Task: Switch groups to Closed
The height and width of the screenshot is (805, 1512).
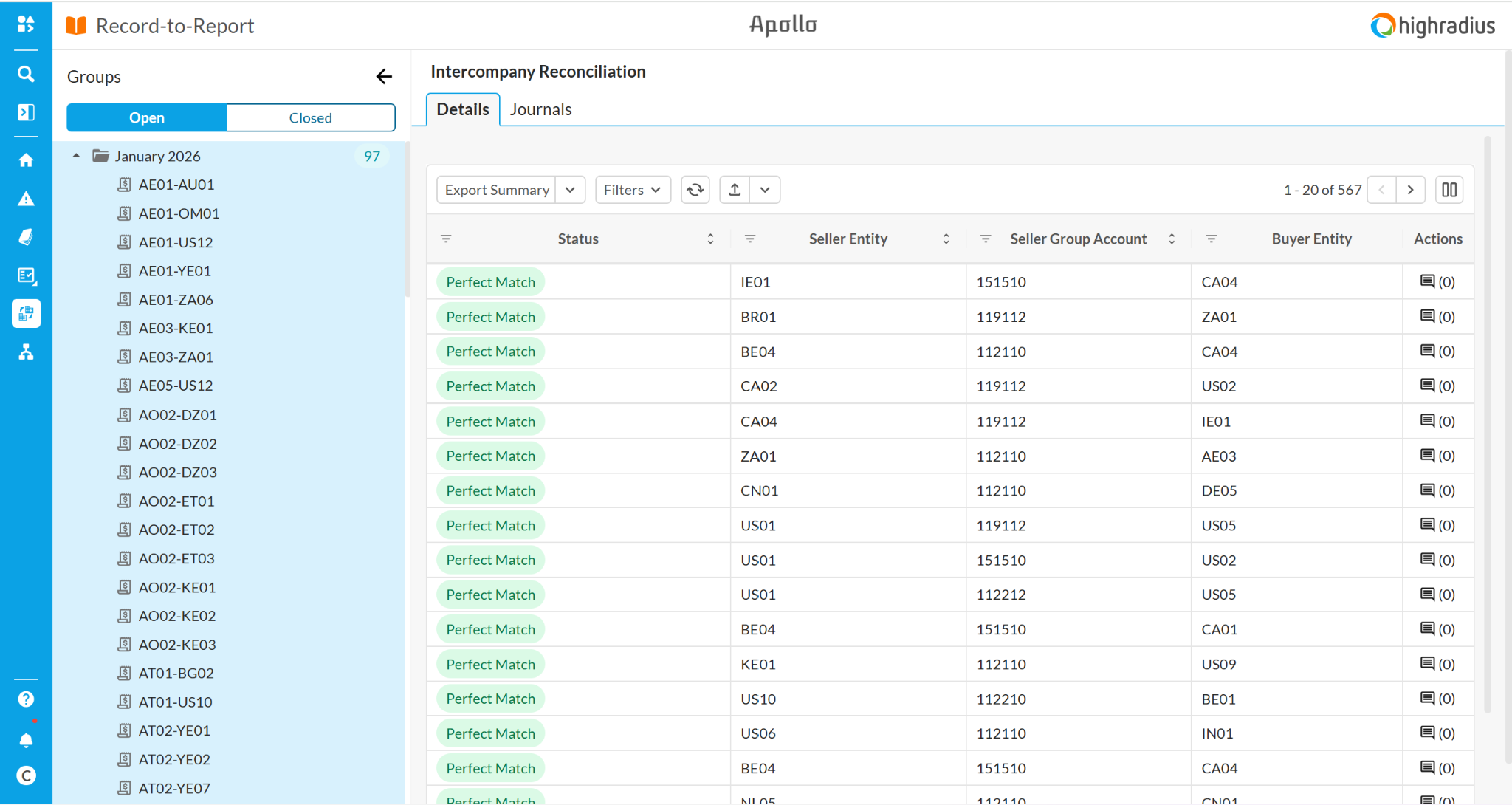Action: pyautogui.click(x=310, y=118)
